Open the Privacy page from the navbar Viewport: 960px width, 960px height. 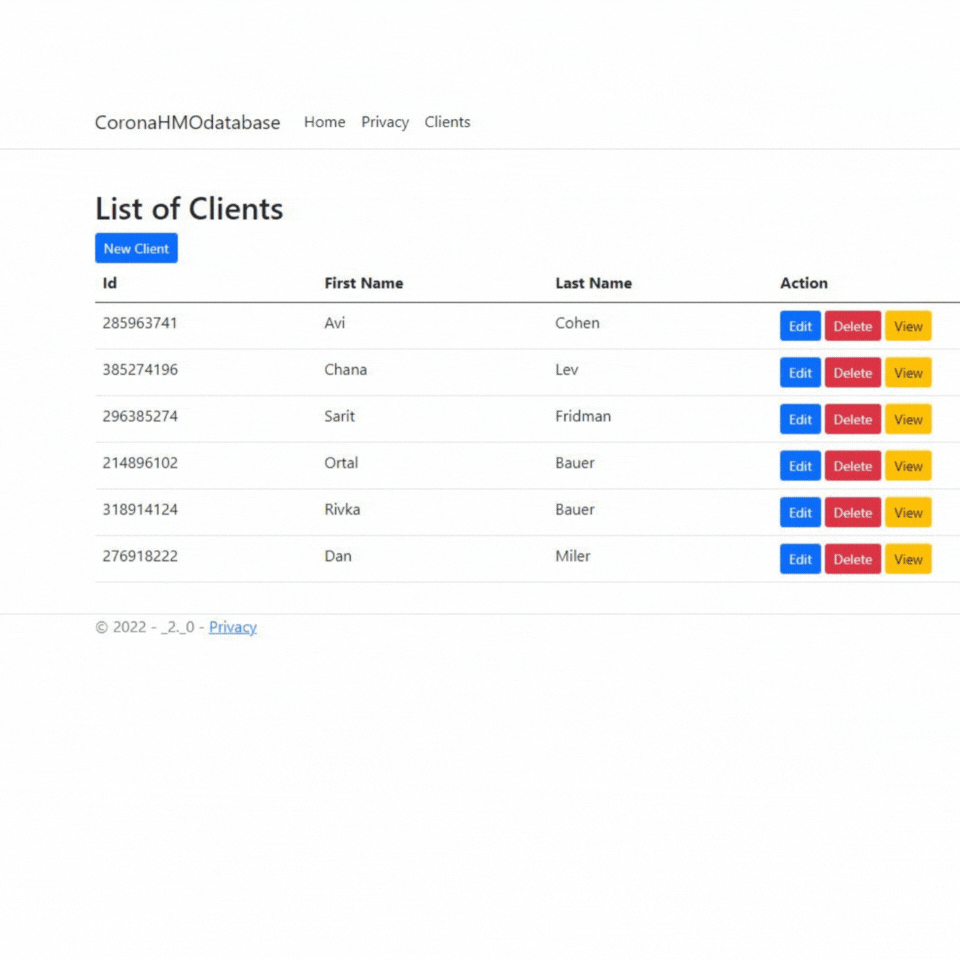[x=385, y=122]
